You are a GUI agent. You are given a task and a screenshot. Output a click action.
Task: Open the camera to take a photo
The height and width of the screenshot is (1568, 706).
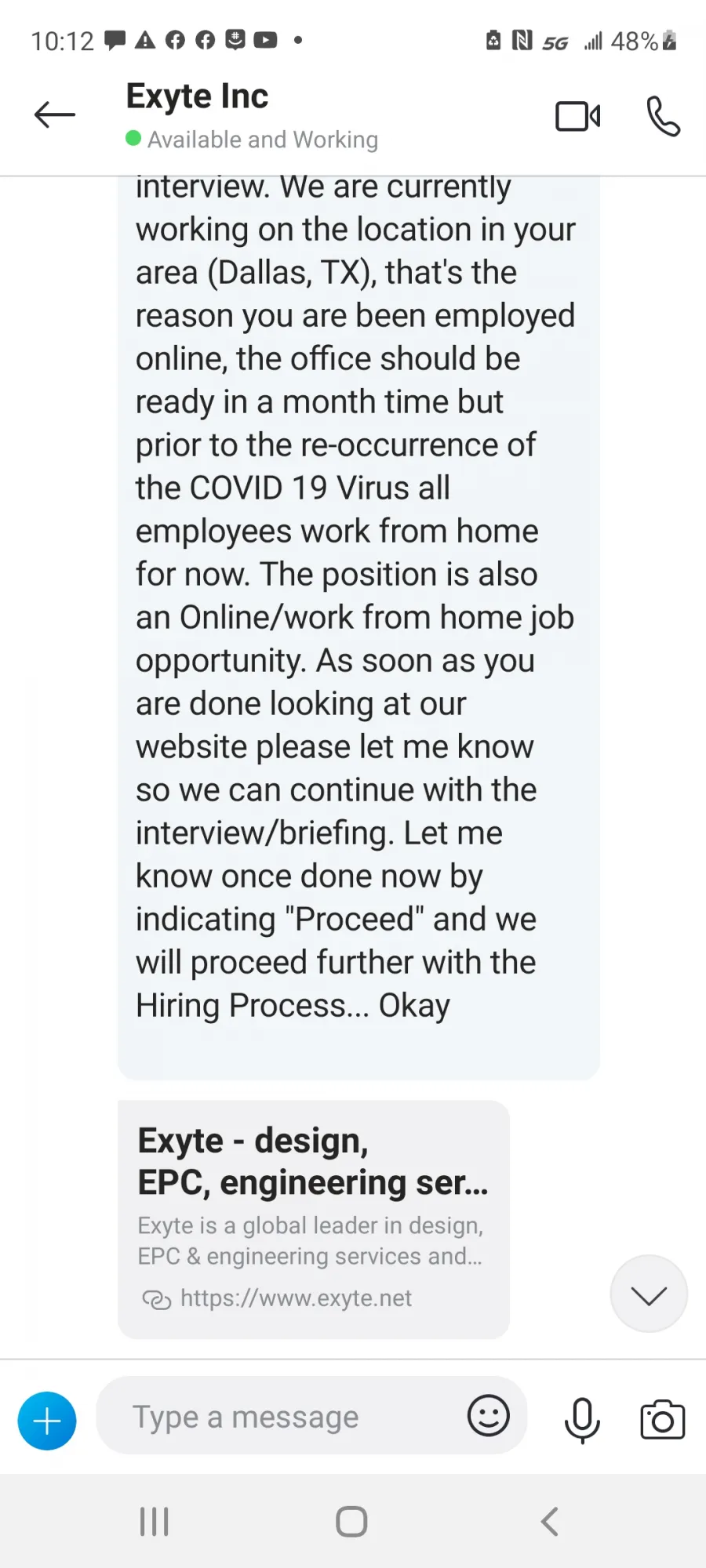click(663, 1419)
